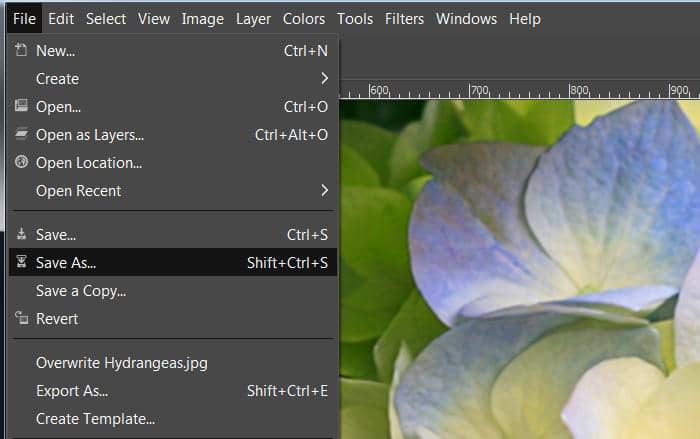Select Save a Copy... entry

173,291
